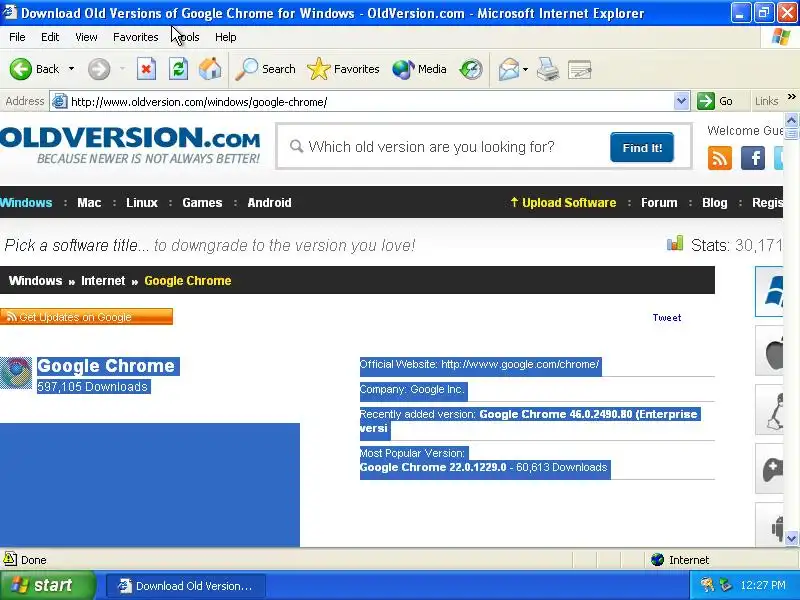Open the Tools menu

[x=187, y=37]
